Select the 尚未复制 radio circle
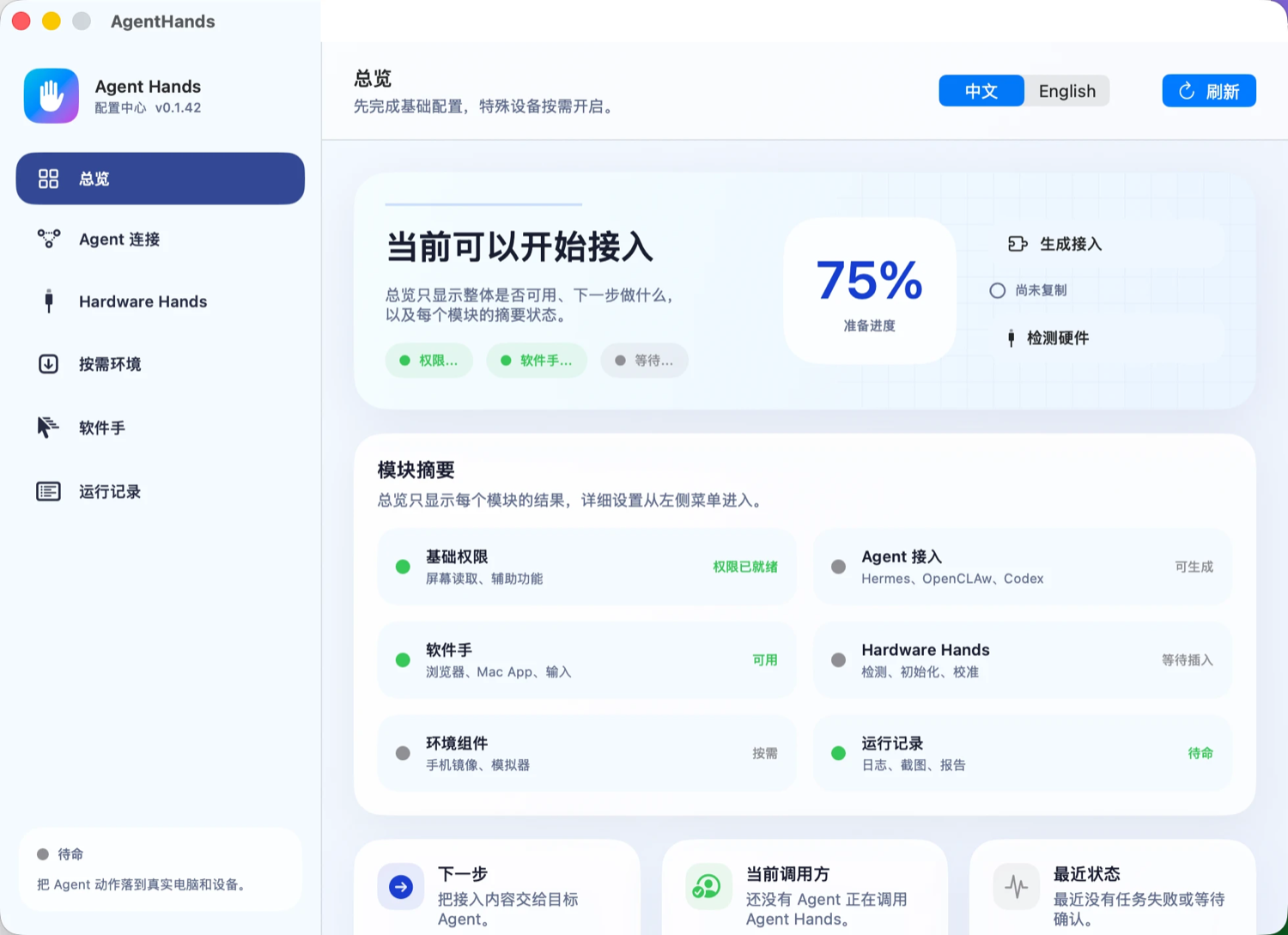1288x935 pixels. tap(997, 290)
